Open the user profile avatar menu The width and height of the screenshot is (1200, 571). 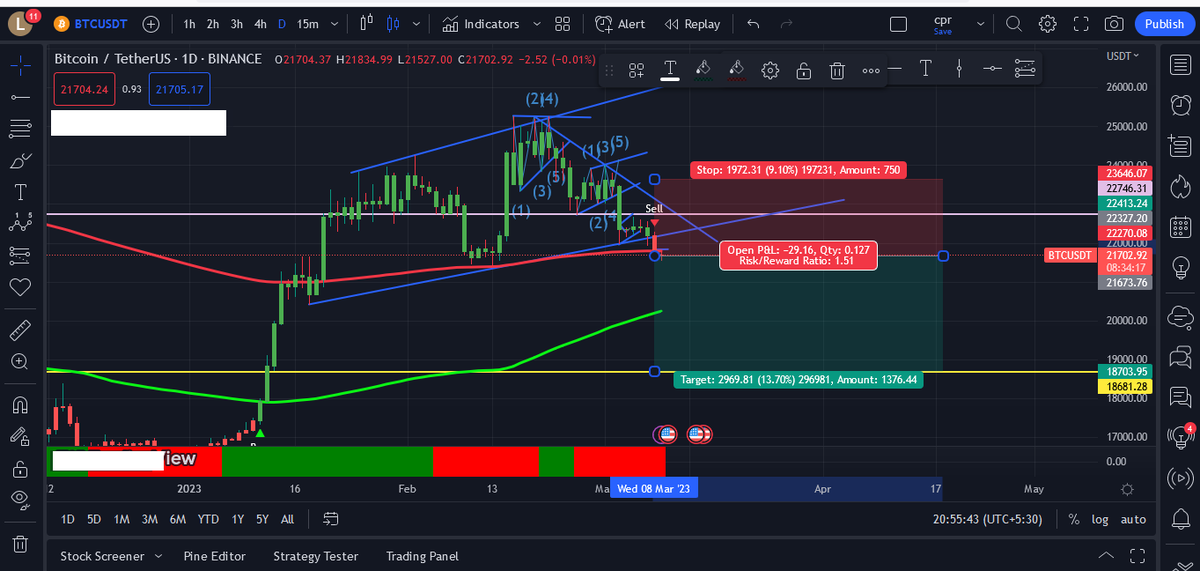(22, 23)
